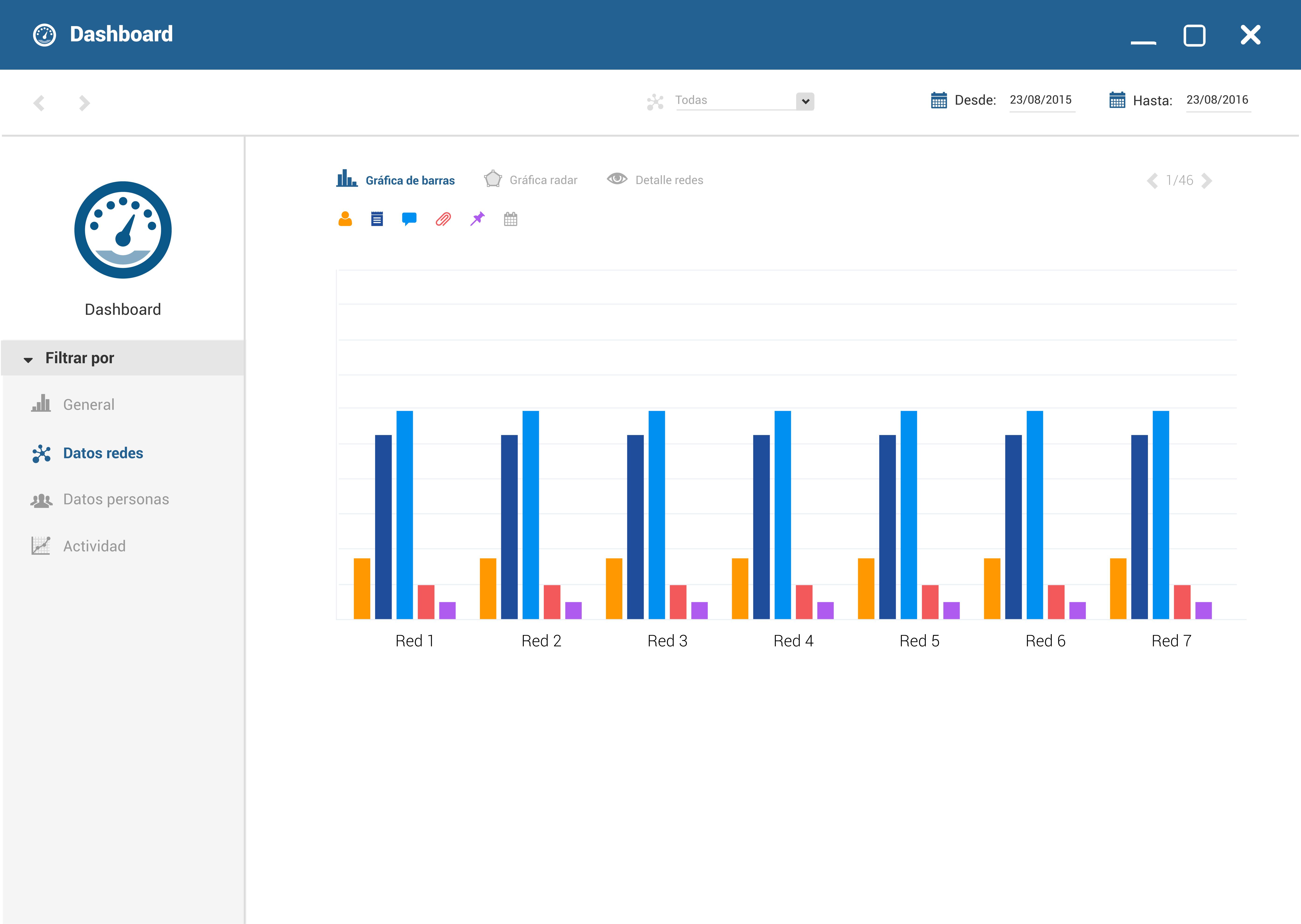1301x924 pixels.
Task: Open the Hasta calendar icon
Action: tap(1117, 100)
